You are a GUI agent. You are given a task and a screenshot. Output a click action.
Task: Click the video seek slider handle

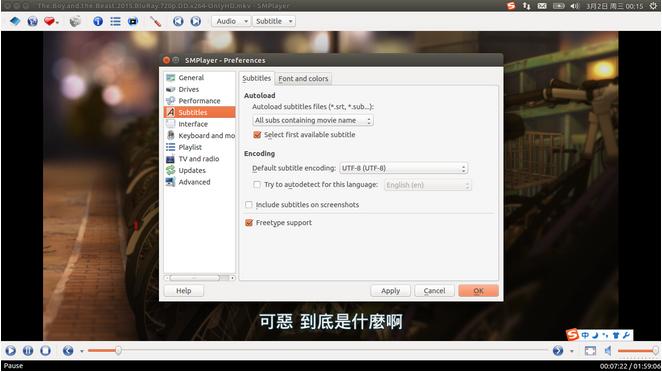click(119, 350)
